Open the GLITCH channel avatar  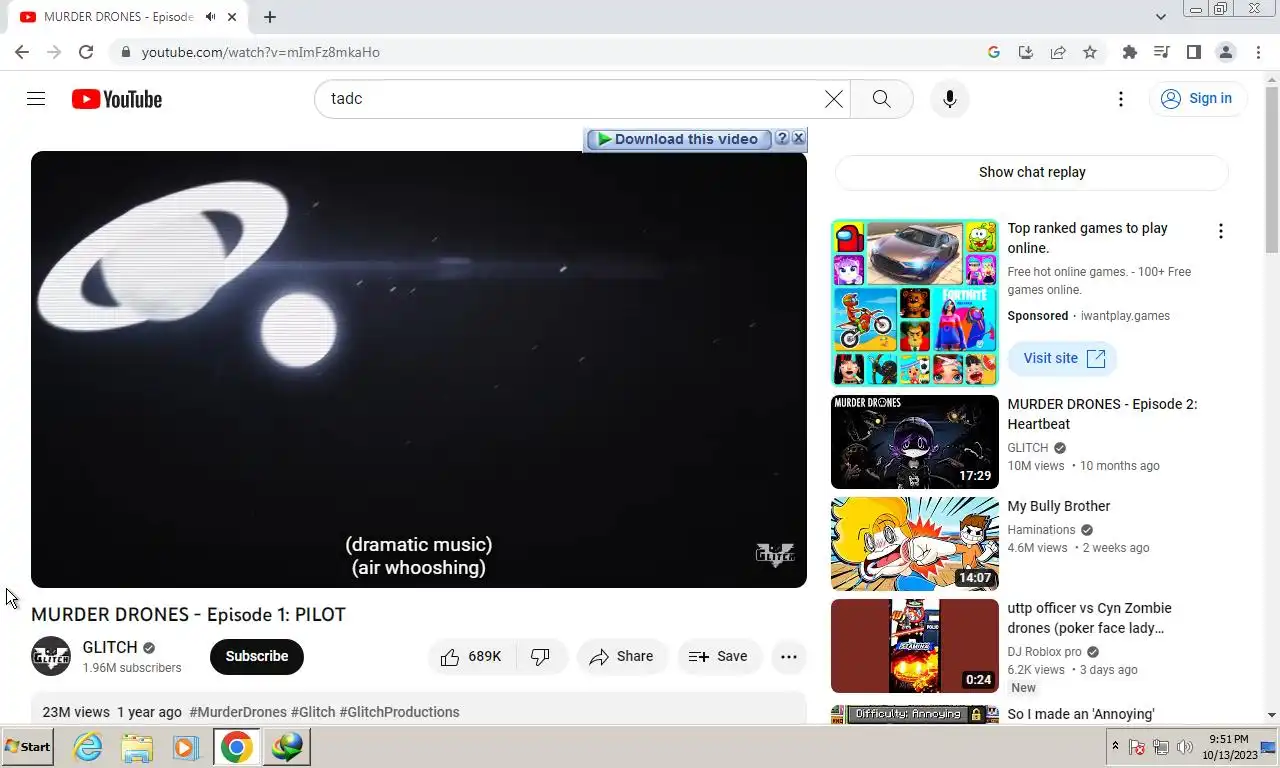pyautogui.click(x=51, y=656)
